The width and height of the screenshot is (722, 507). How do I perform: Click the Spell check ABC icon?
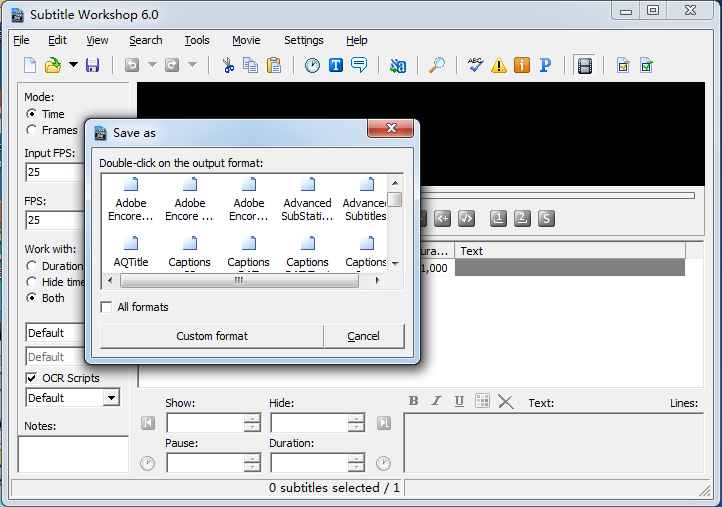coord(476,66)
